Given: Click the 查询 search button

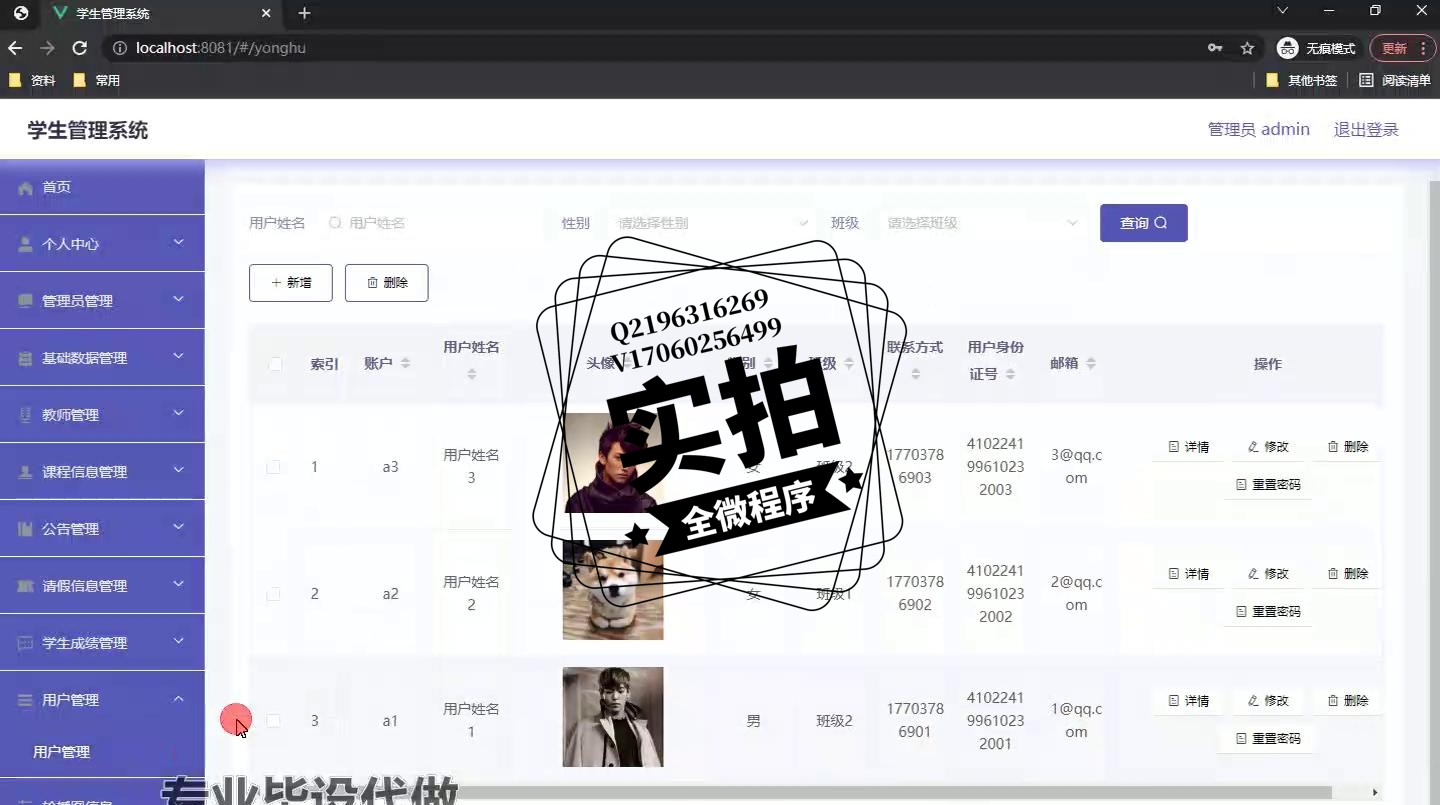Looking at the screenshot, I should (x=1143, y=223).
